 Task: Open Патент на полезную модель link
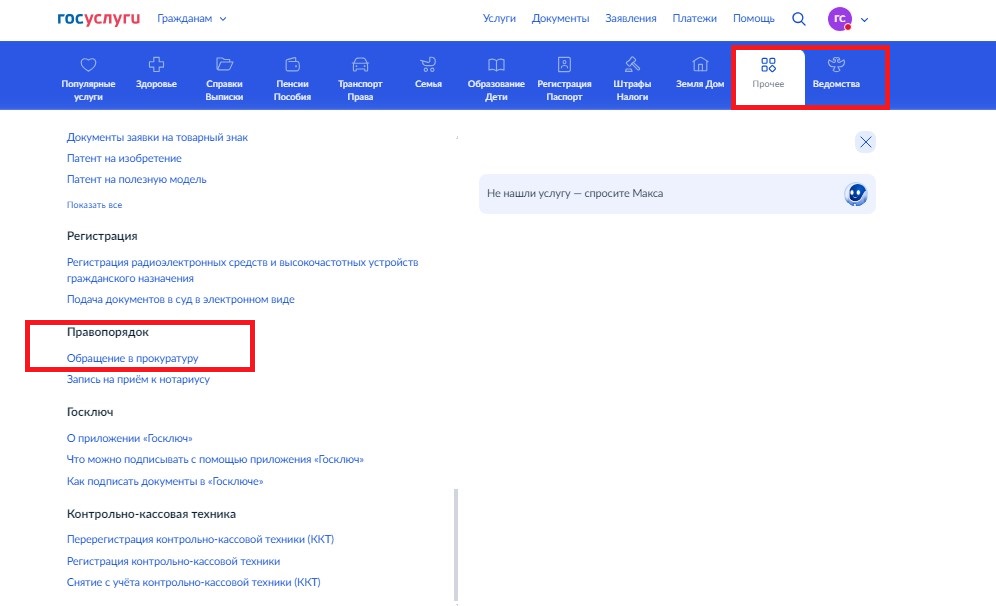coord(137,179)
